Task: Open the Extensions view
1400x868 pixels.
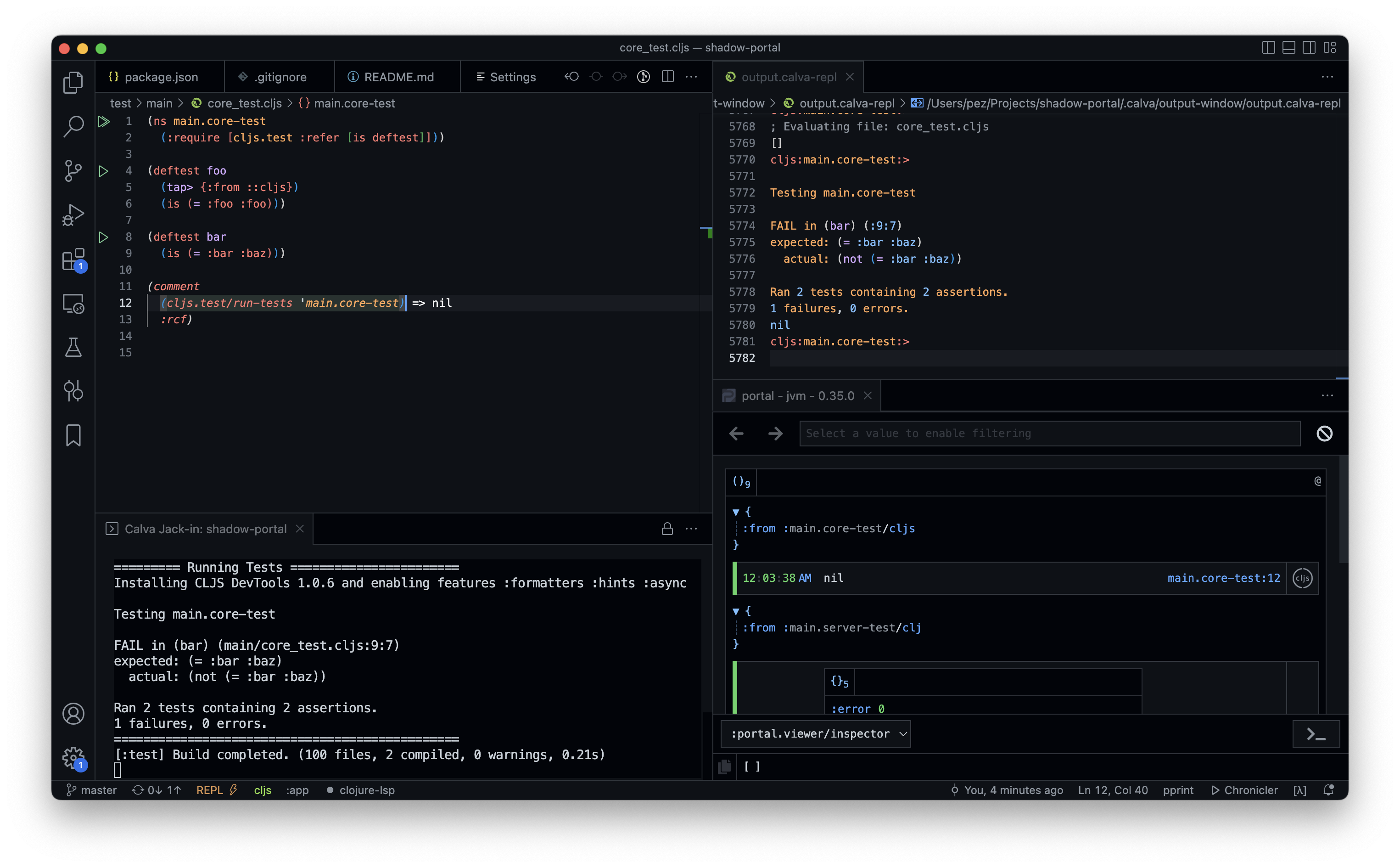Action: tap(73, 259)
